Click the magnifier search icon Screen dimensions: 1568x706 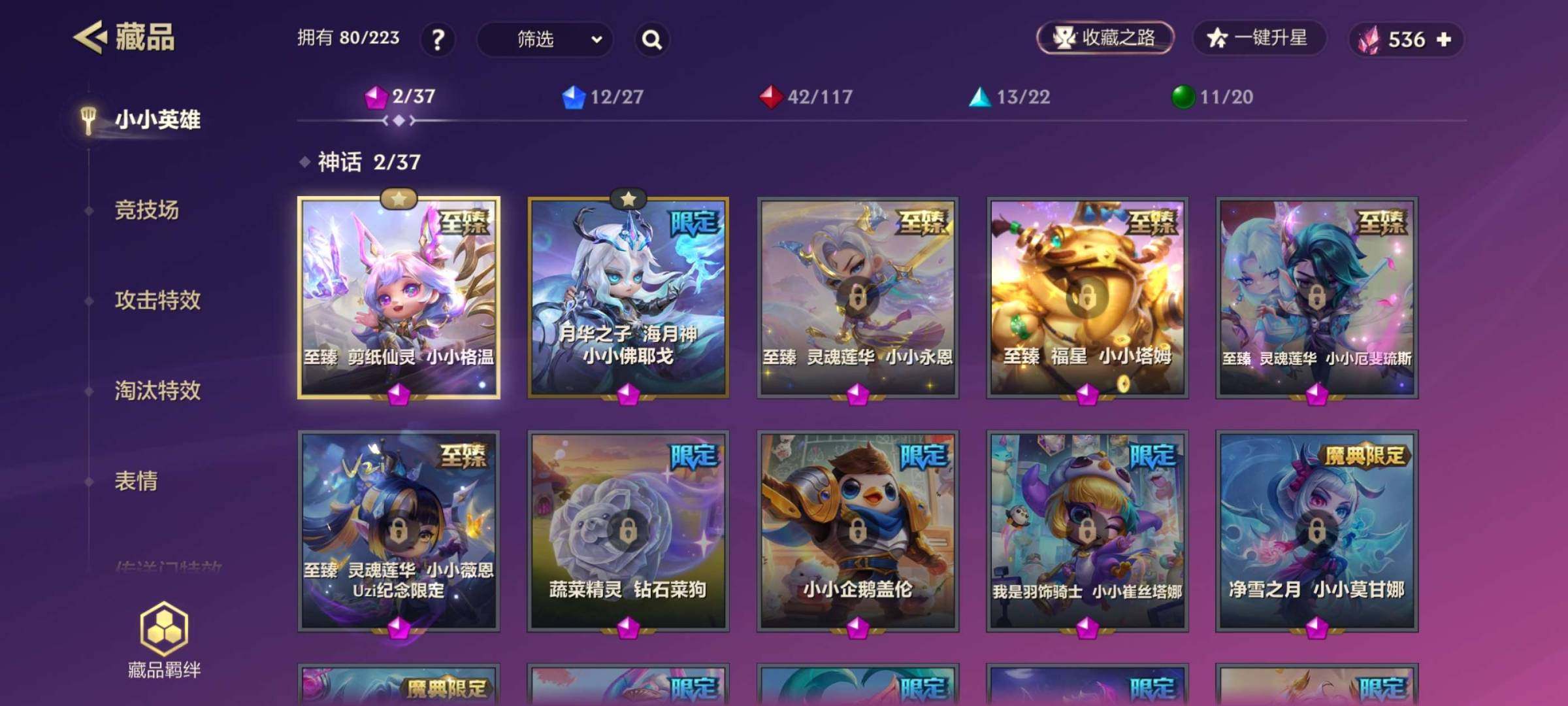651,40
